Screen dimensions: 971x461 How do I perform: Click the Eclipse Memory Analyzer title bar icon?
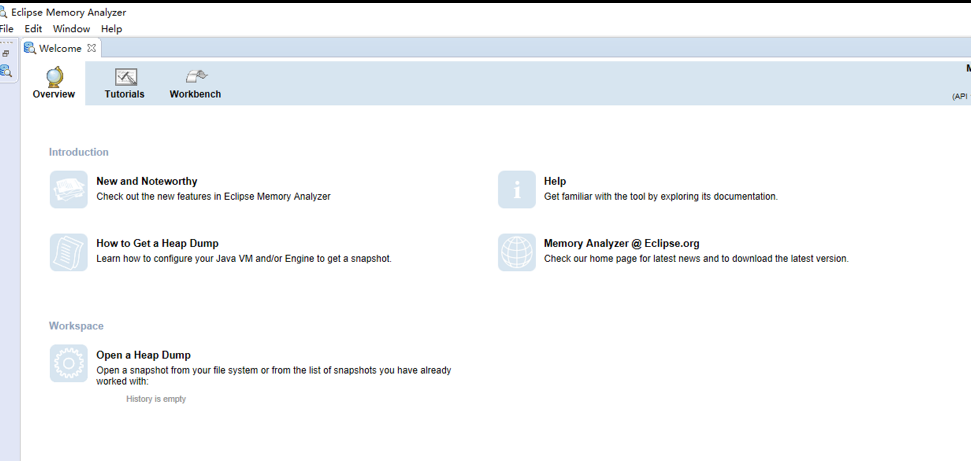coord(3,12)
